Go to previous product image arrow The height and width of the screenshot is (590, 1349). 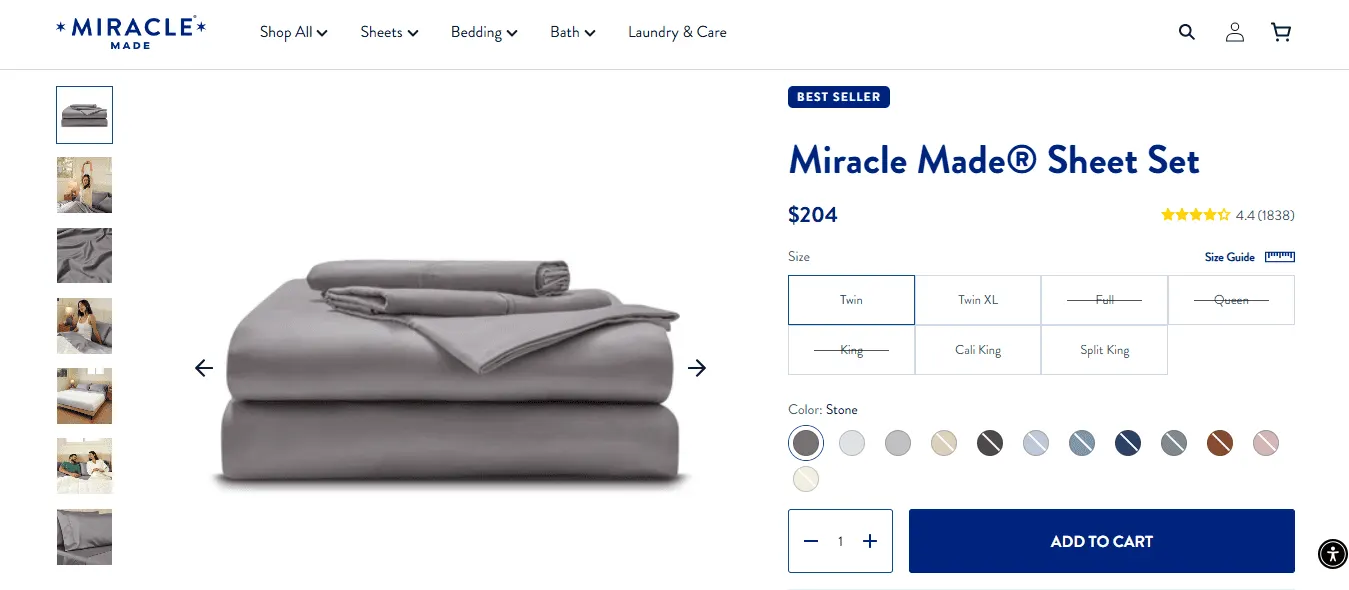coord(204,368)
